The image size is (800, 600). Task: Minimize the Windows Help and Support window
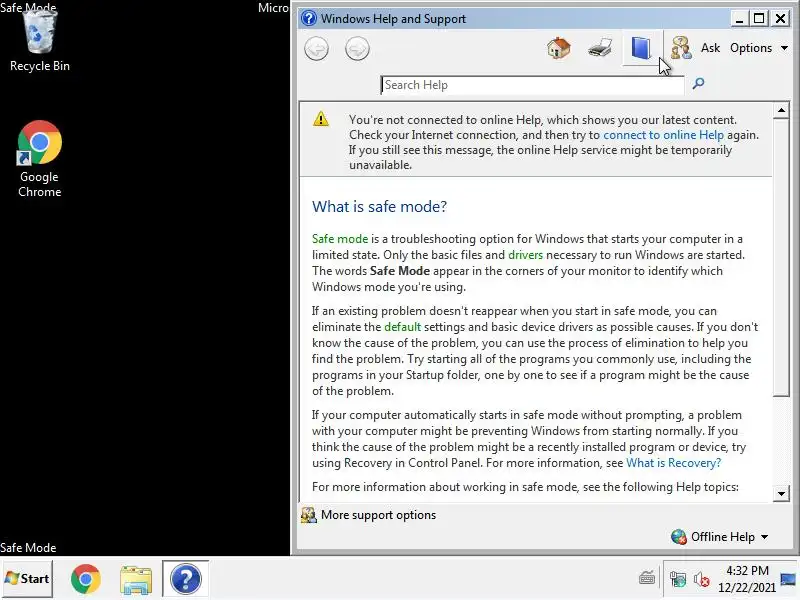(739, 19)
